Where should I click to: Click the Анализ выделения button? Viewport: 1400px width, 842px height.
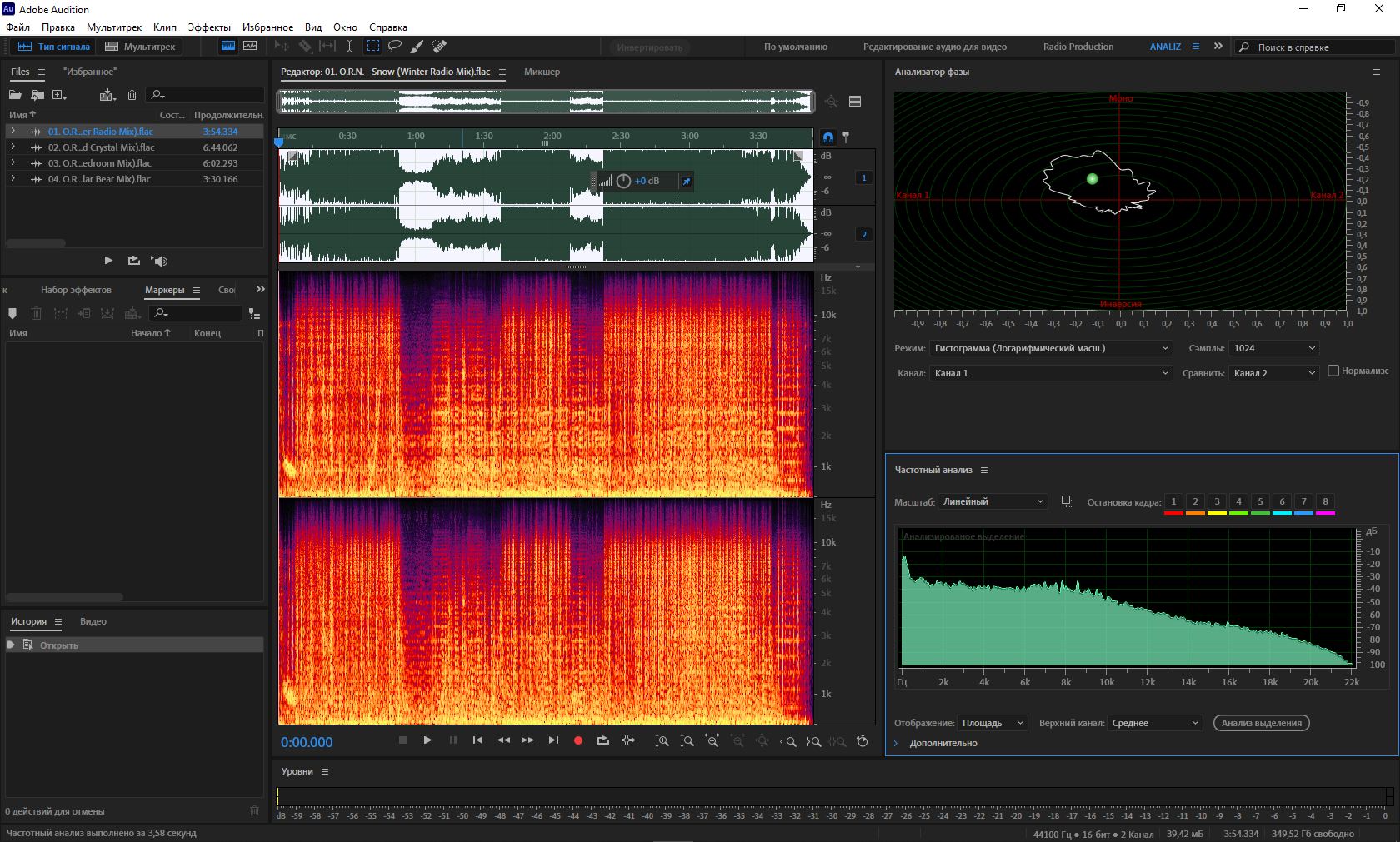[x=1261, y=723]
